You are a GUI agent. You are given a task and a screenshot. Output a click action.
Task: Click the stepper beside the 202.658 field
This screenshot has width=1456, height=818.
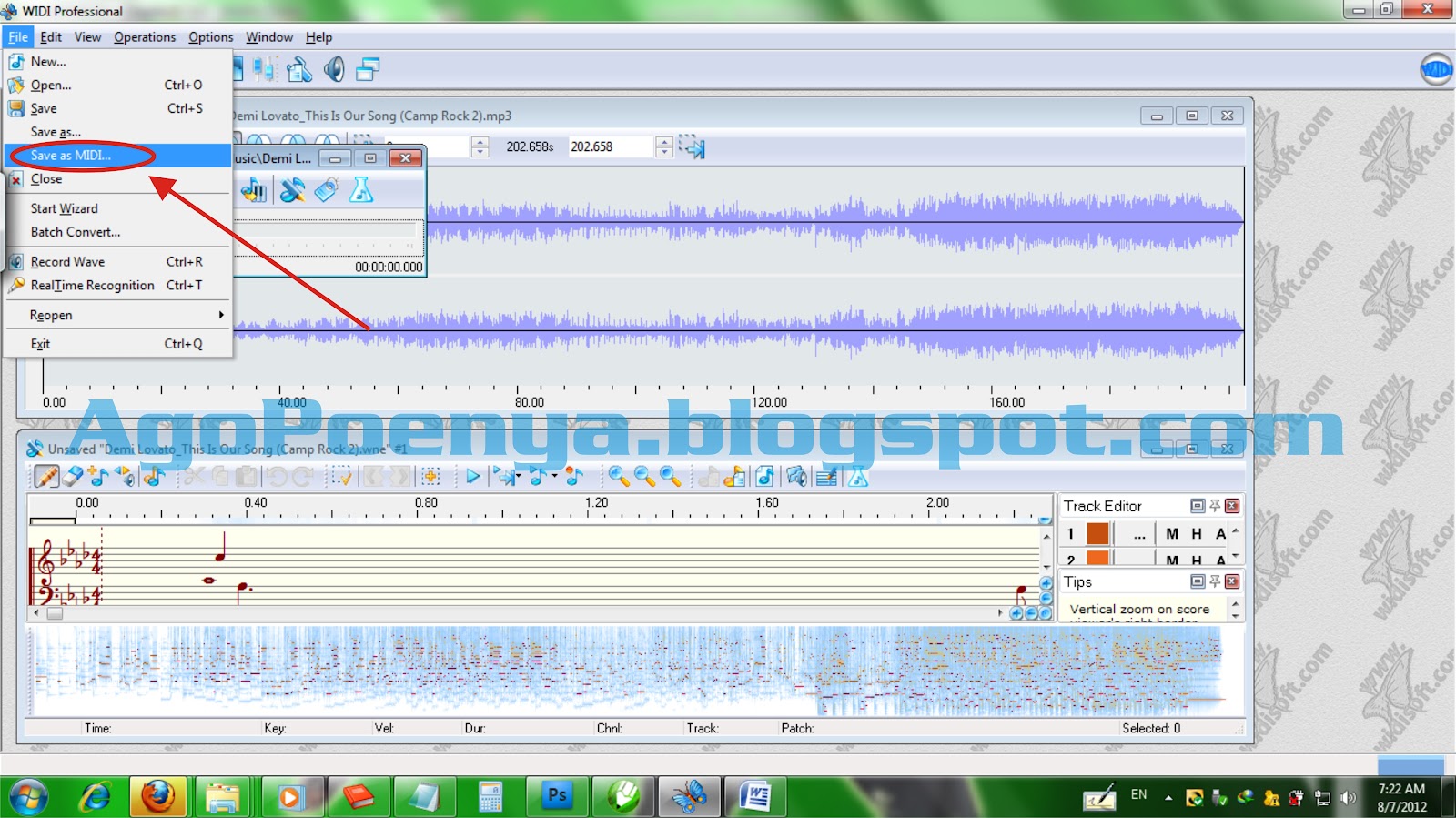(664, 146)
